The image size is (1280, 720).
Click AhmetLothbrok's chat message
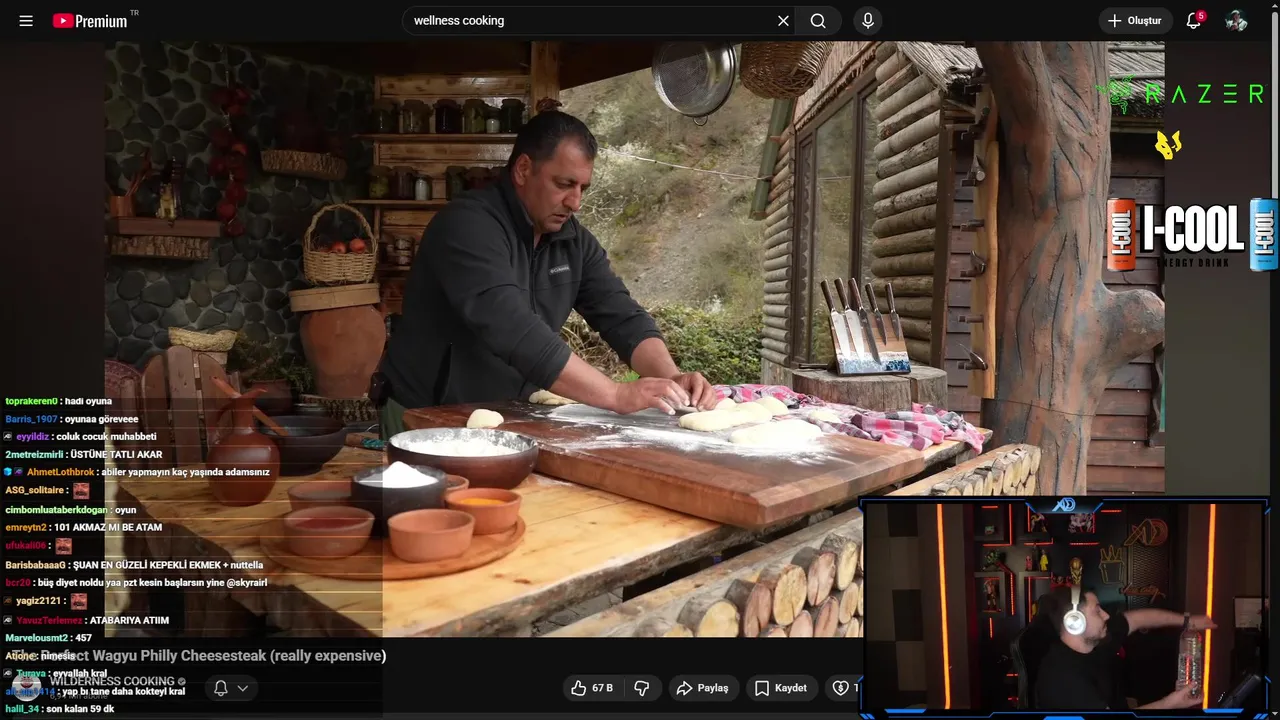(138, 472)
